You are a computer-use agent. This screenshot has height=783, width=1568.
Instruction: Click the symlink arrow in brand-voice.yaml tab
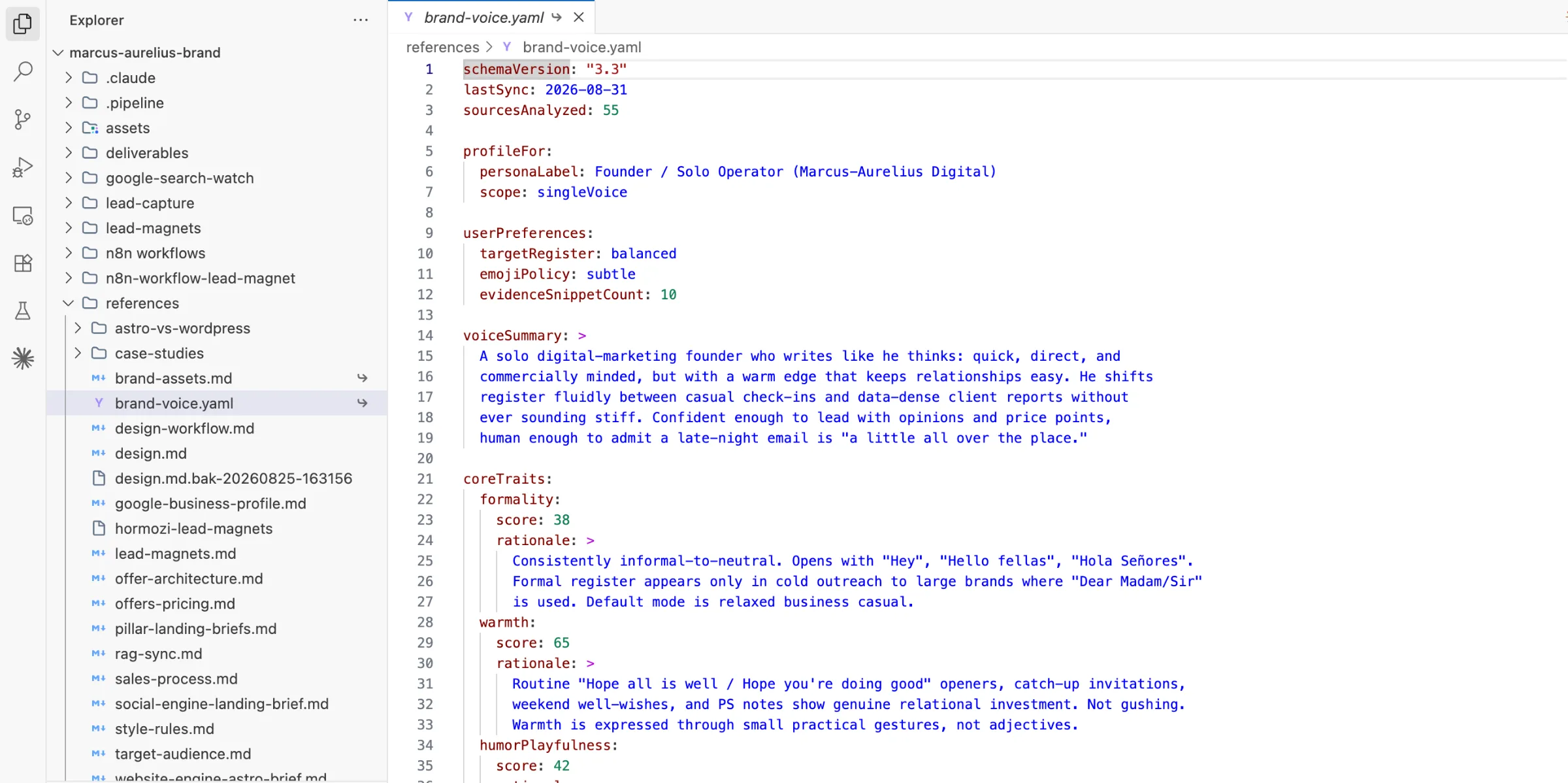tap(557, 18)
